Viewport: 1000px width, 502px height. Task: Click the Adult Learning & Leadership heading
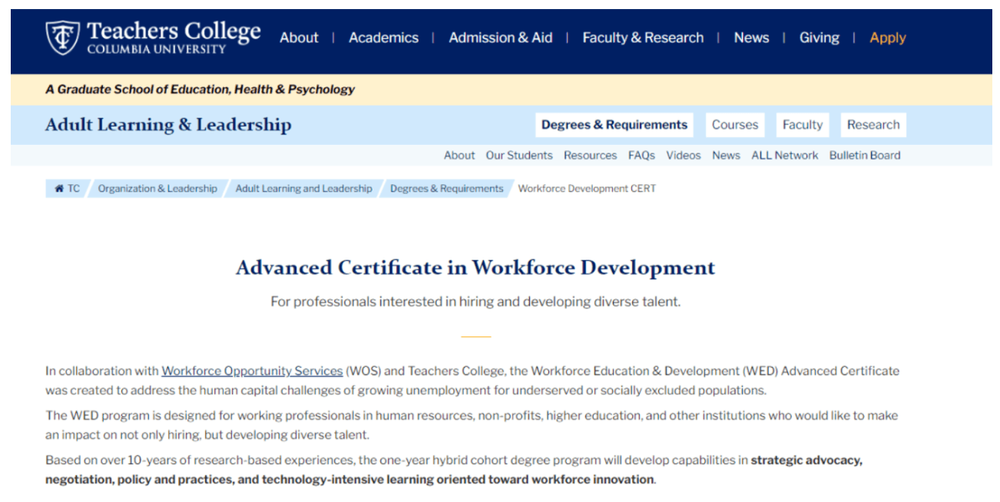click(168, 125)
